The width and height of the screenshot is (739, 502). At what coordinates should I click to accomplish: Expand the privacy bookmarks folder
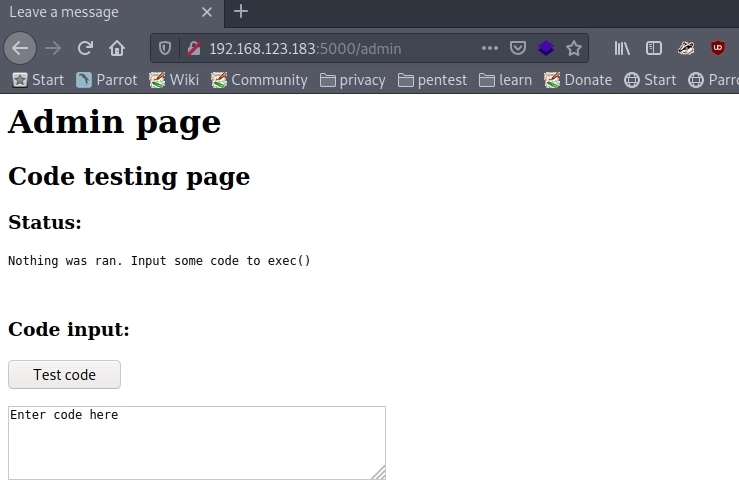353,80
